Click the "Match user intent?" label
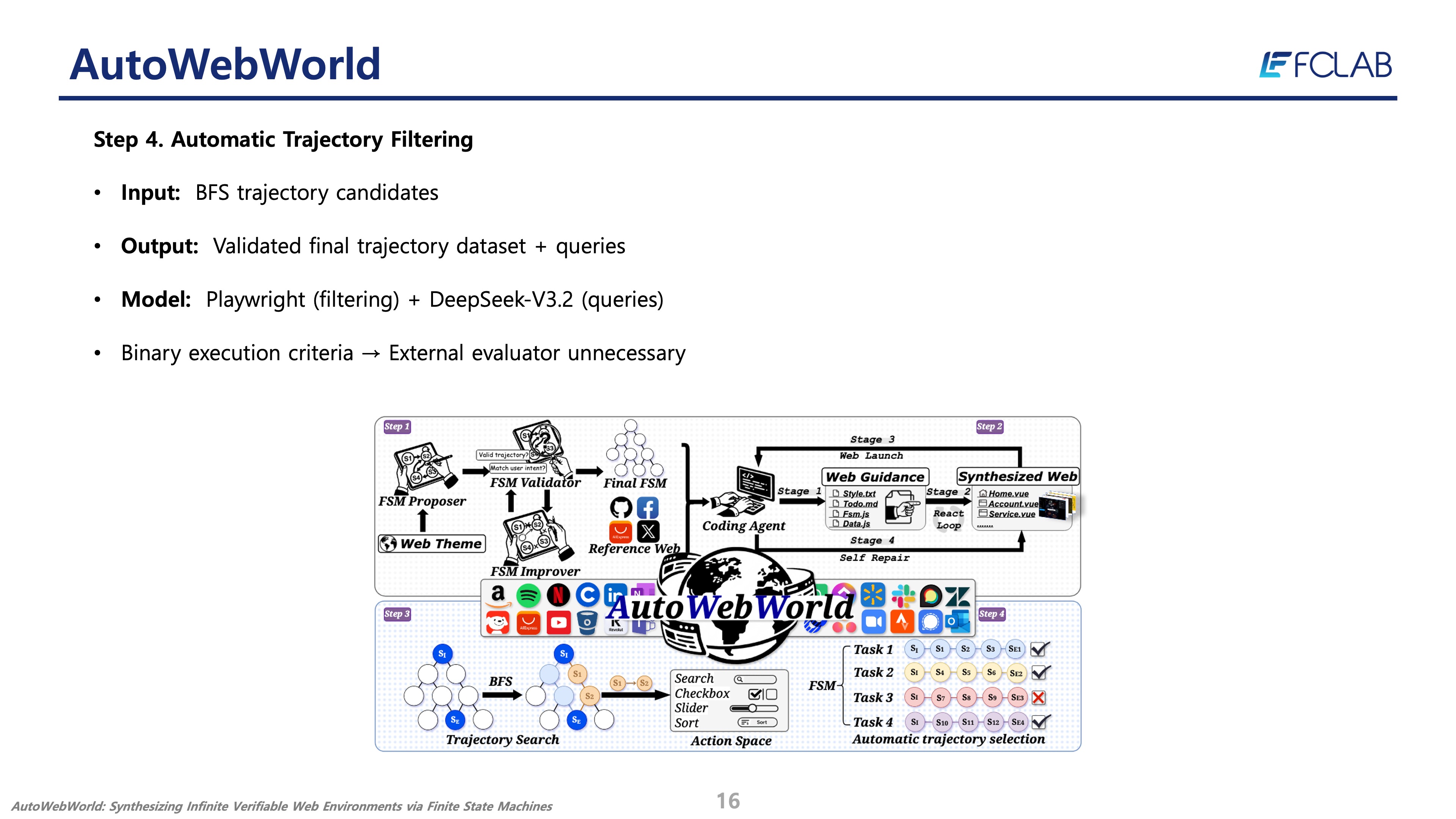This screenshot has height=819, width=1456. click(x=518, y=468)
